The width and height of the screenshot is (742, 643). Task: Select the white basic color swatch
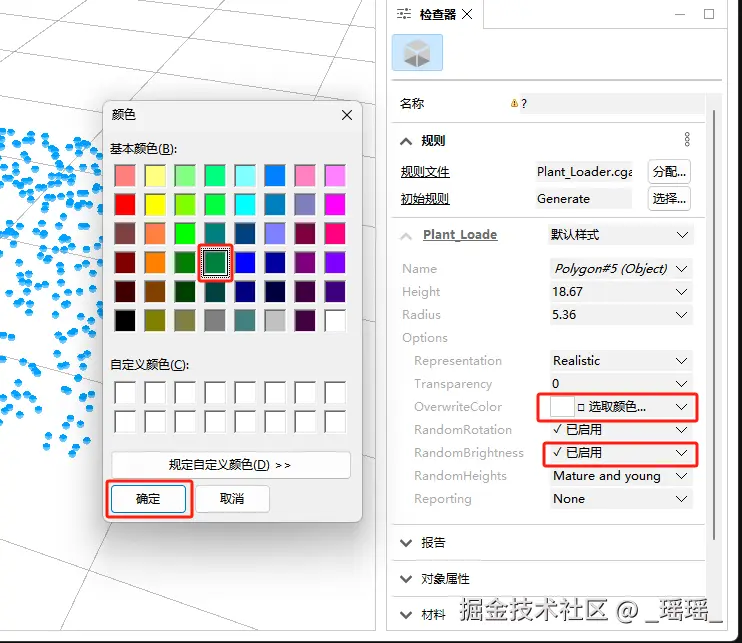click(335, 321)
